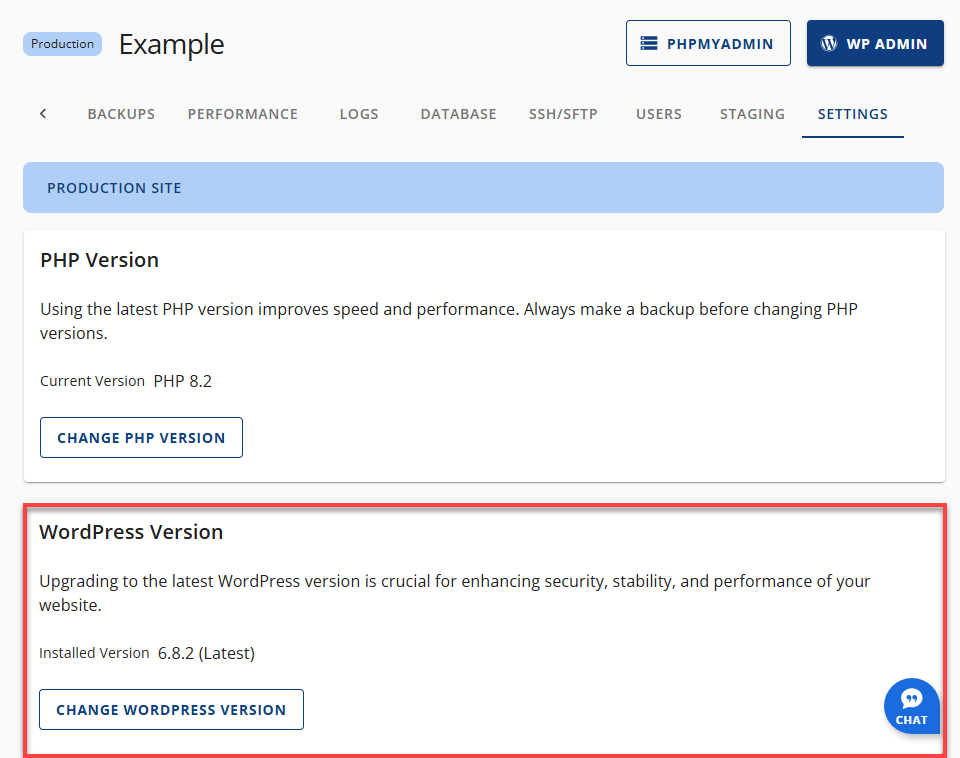Open the DATABASE tab
Screen dimensions: 960x758
click(458, 113)
